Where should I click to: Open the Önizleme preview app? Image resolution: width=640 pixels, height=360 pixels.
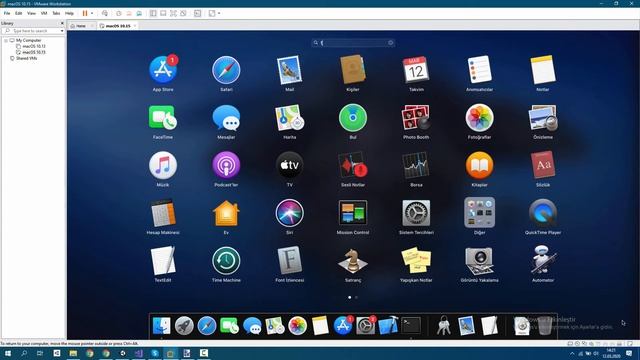pyautogui.click(x=543, y=118)
